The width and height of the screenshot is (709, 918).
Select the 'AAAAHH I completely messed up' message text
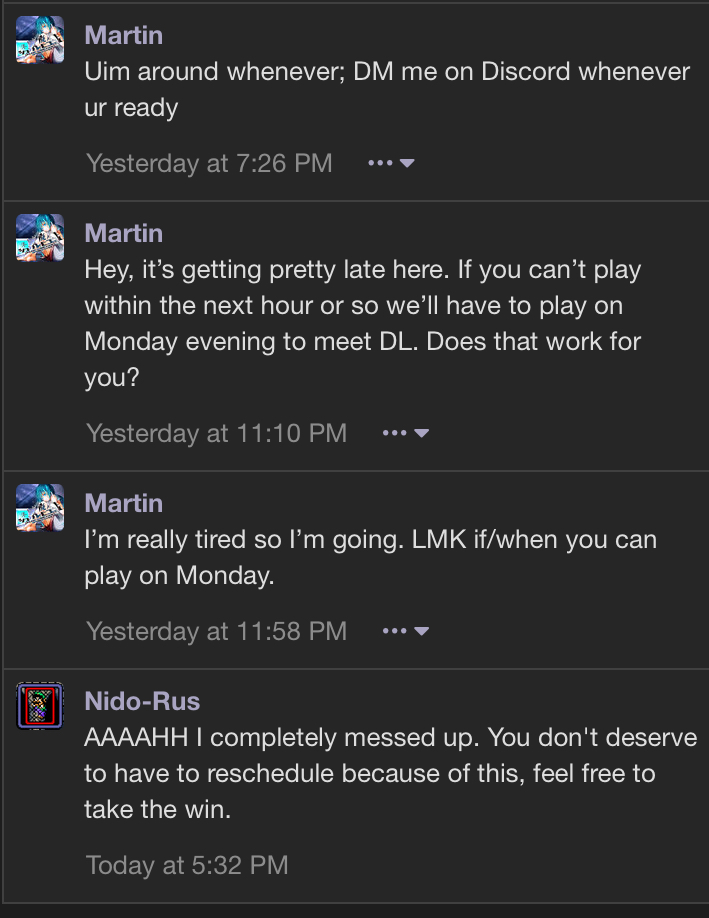pos(281,738)
